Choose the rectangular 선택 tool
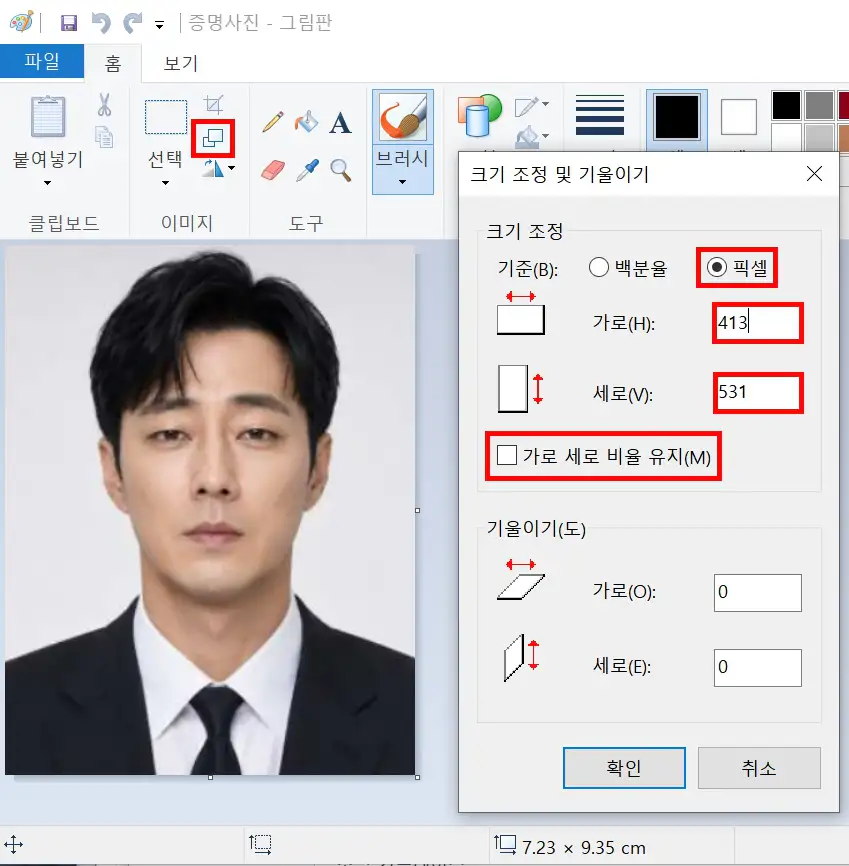This screenshot has height=866, width=849. 166,117
